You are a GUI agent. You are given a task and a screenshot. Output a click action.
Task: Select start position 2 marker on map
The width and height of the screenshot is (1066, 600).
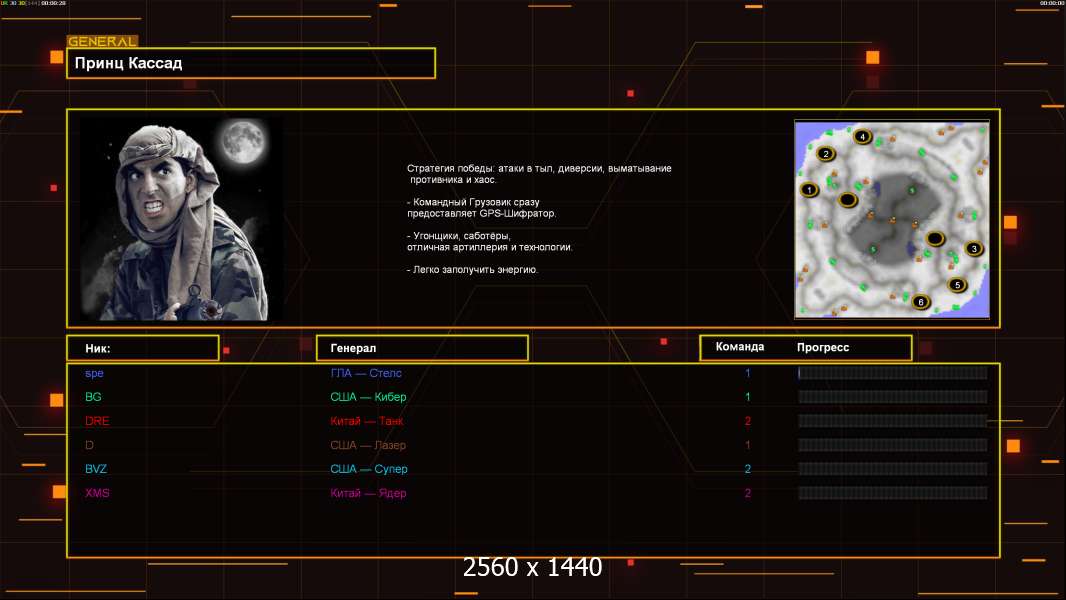pyautogui.click(x=825, y=154)
